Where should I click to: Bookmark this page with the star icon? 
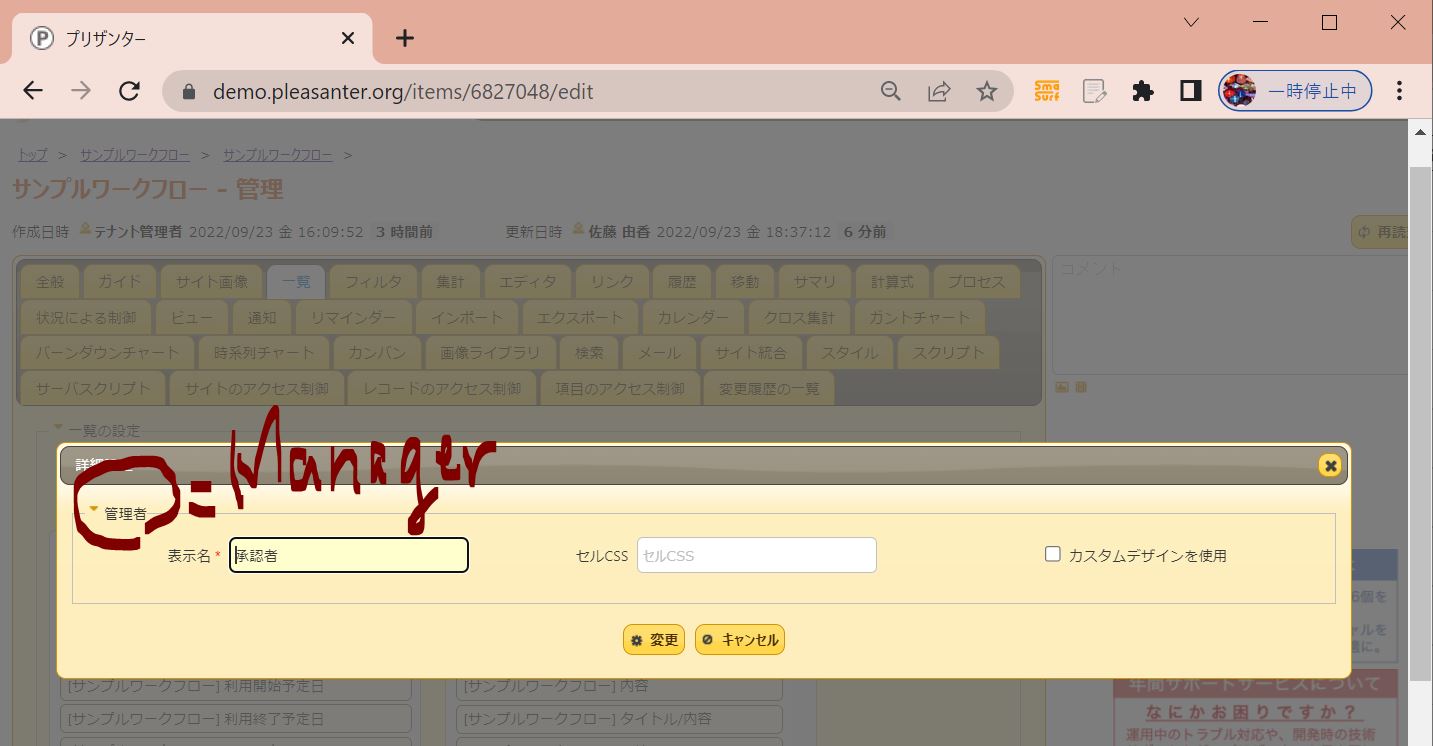coord(986,92)
